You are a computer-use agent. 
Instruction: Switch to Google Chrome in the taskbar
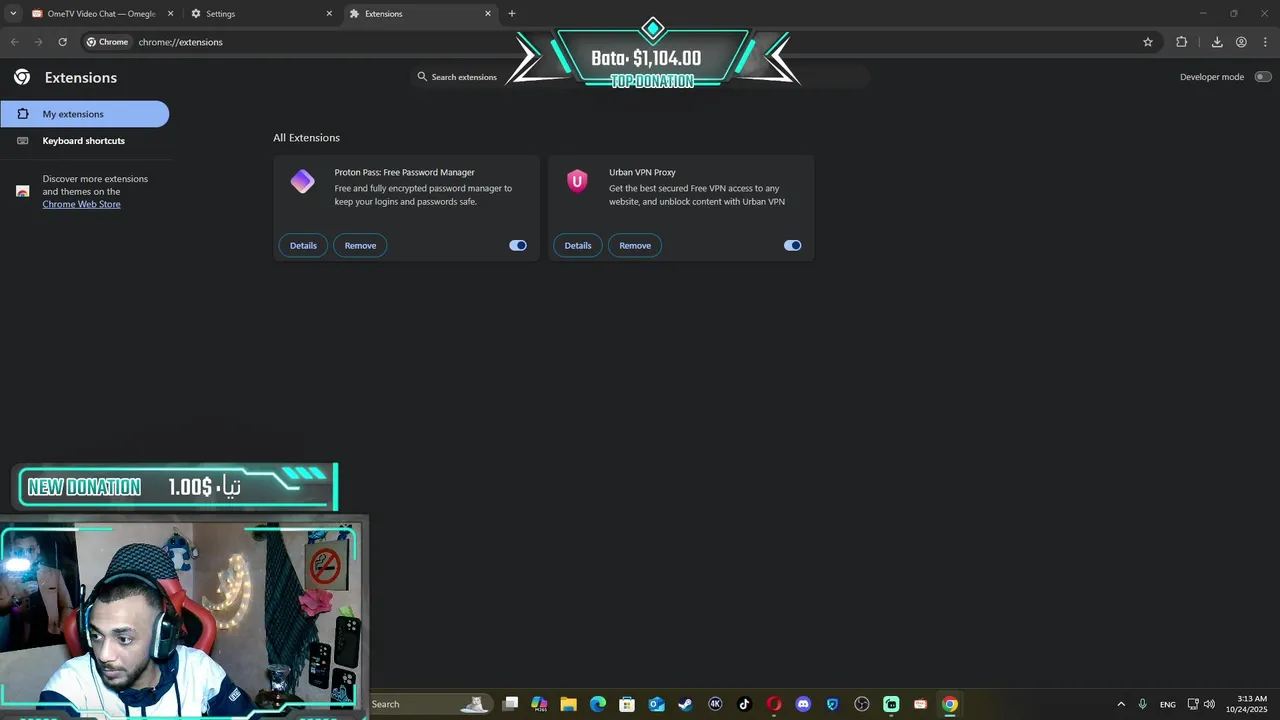[950, 704]
